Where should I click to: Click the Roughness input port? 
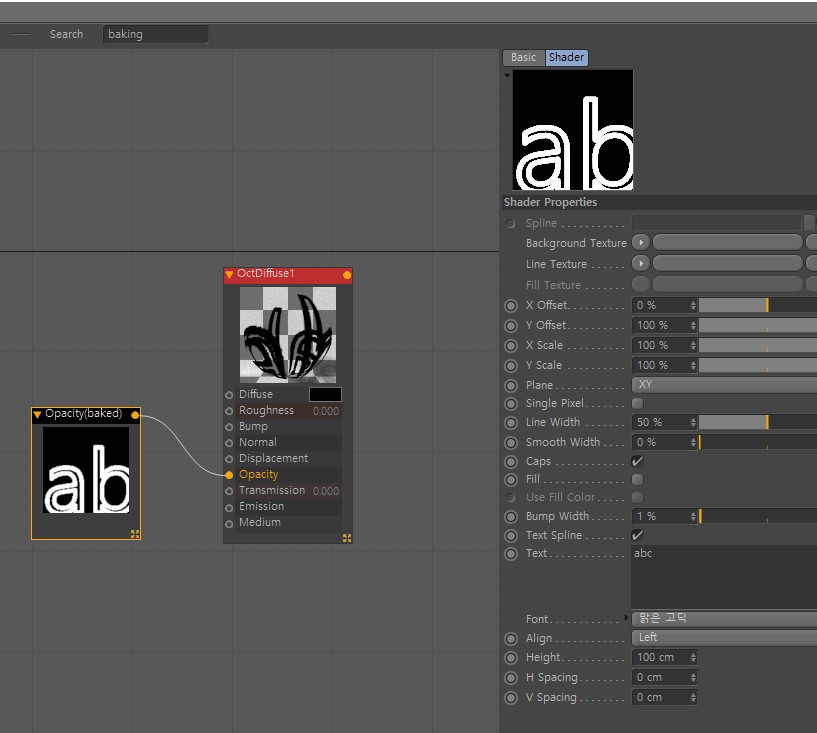229,411
